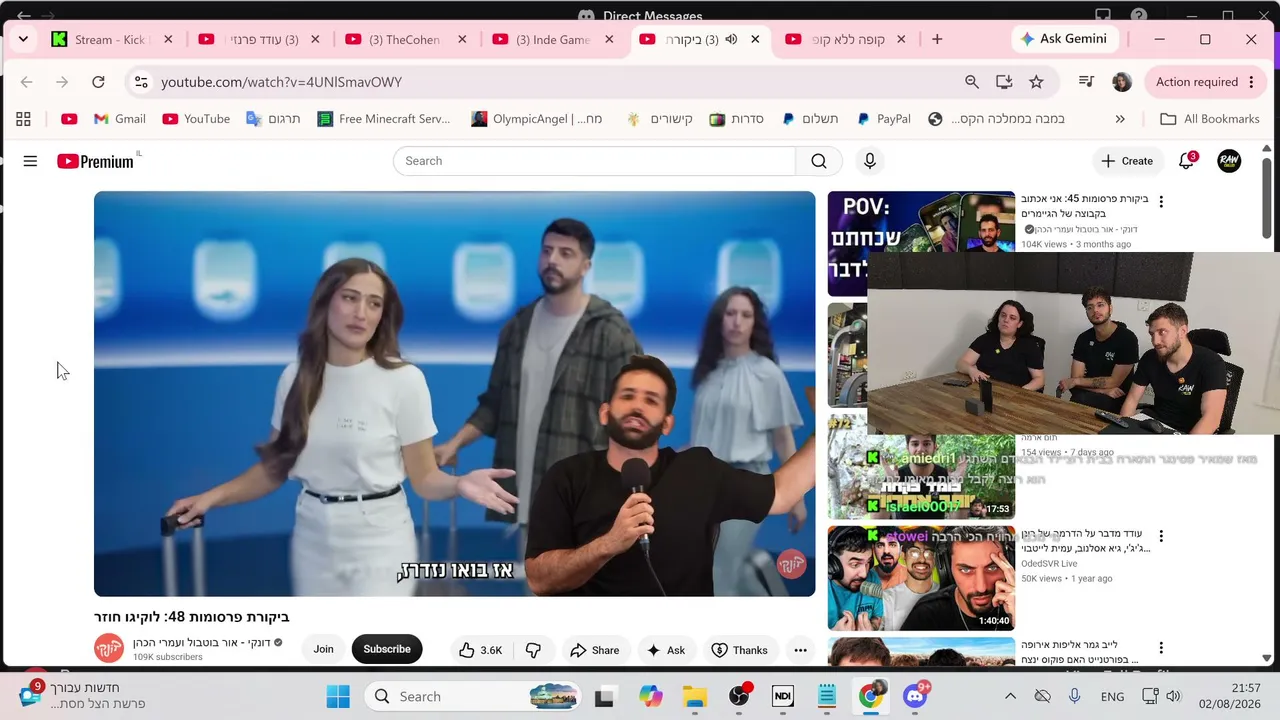Image resolution: width=1280 pixels, height=720 pixels.
Task: Open the Create menu on YouTube
Action: click(x=1127, y=161)
